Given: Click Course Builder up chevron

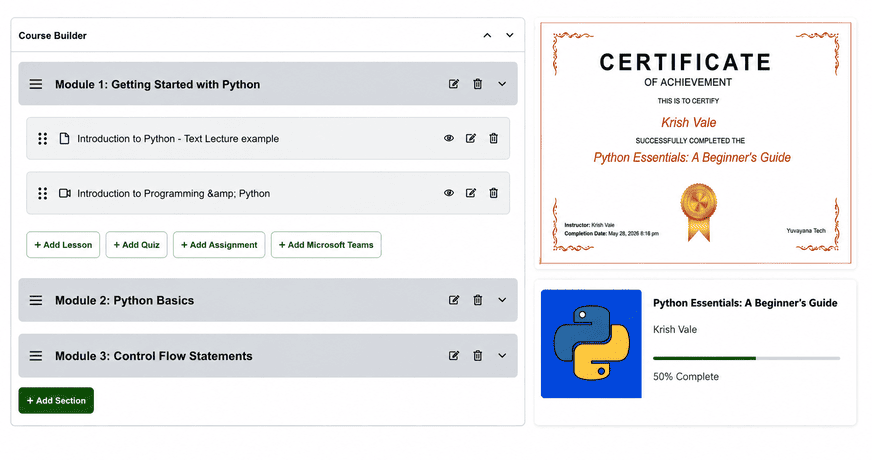Looking at the screenshot, I should 487,35.
